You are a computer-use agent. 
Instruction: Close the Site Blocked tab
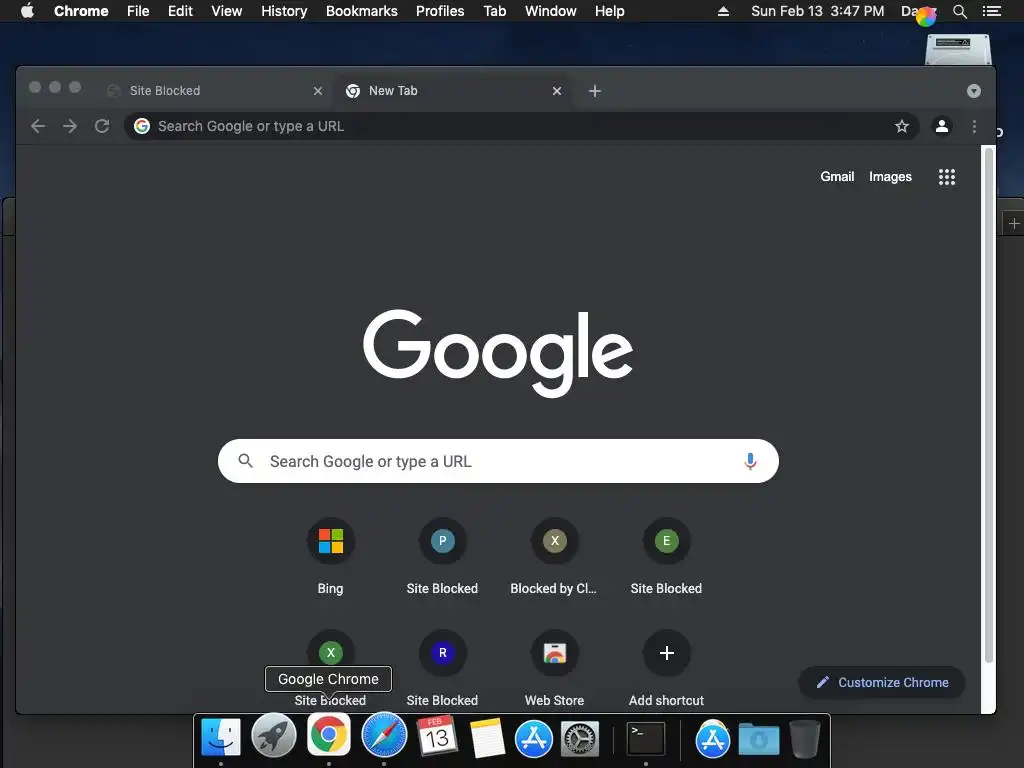point(318,91)
